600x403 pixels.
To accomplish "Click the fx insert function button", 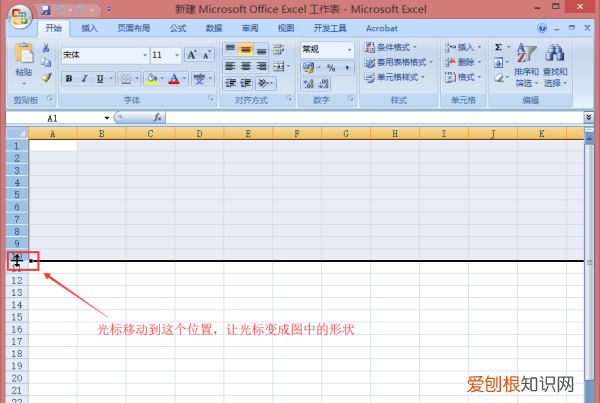I will tap(157, 117).
